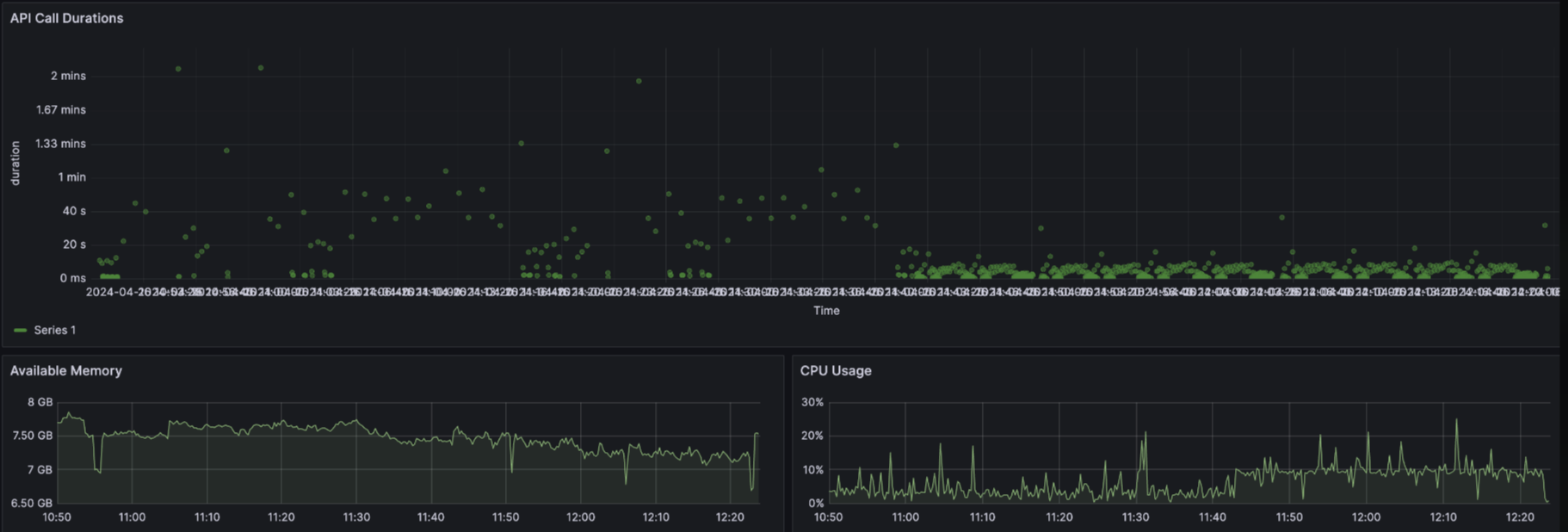1568x532 pixels.
Task: Click the 12:20 tick in Available Memory
Action: point(730,517)
